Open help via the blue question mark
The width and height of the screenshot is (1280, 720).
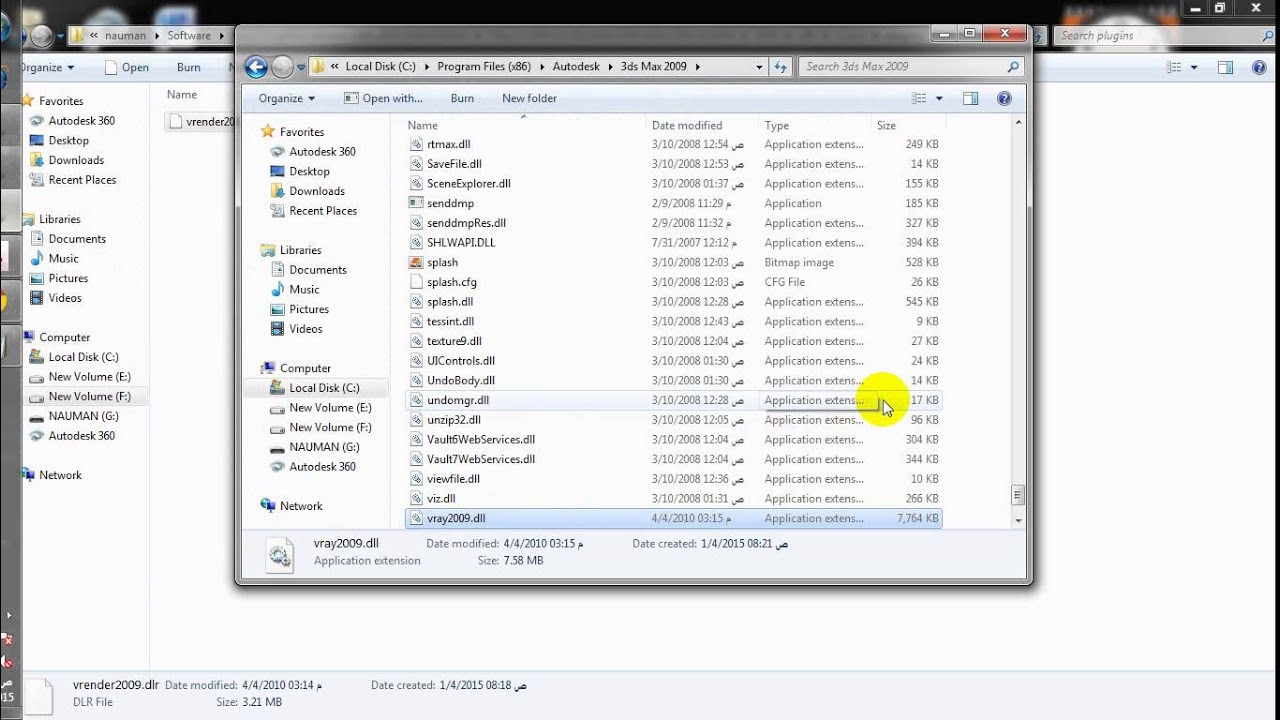coord(1004,98)
